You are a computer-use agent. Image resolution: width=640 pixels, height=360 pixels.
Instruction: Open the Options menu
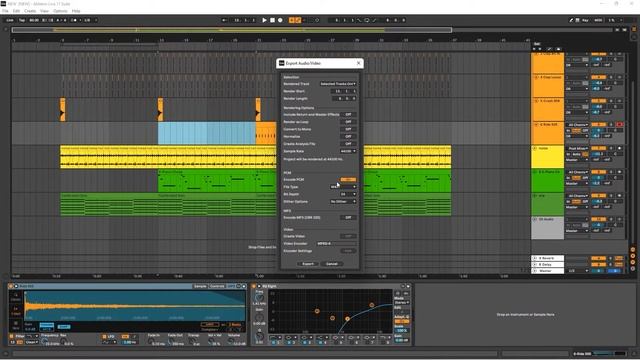tap(60, 11)
